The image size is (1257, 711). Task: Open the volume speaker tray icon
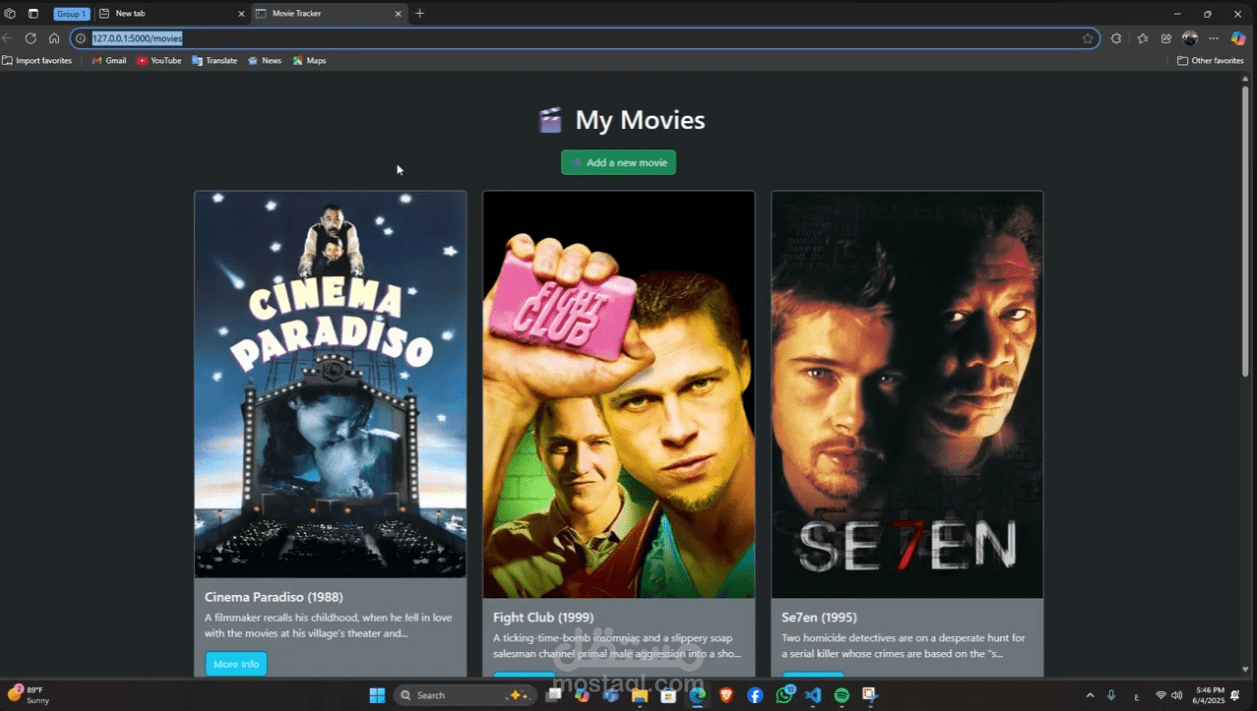[x=1177, y=695]
